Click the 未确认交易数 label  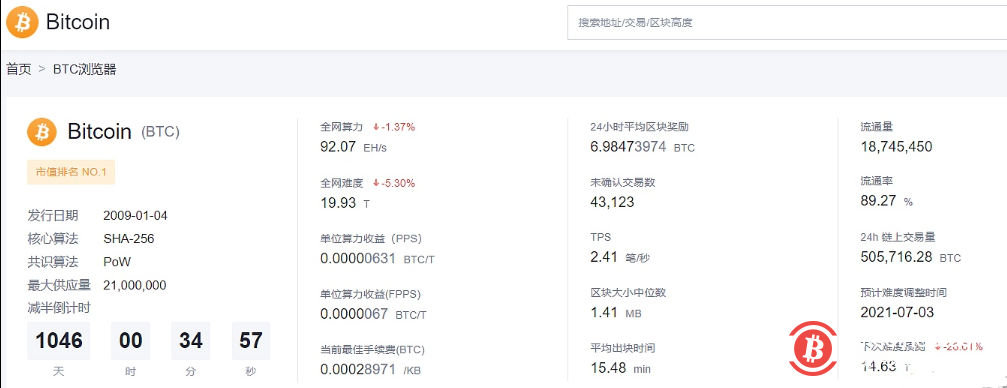pyautogui.click(x=622, y=182)
